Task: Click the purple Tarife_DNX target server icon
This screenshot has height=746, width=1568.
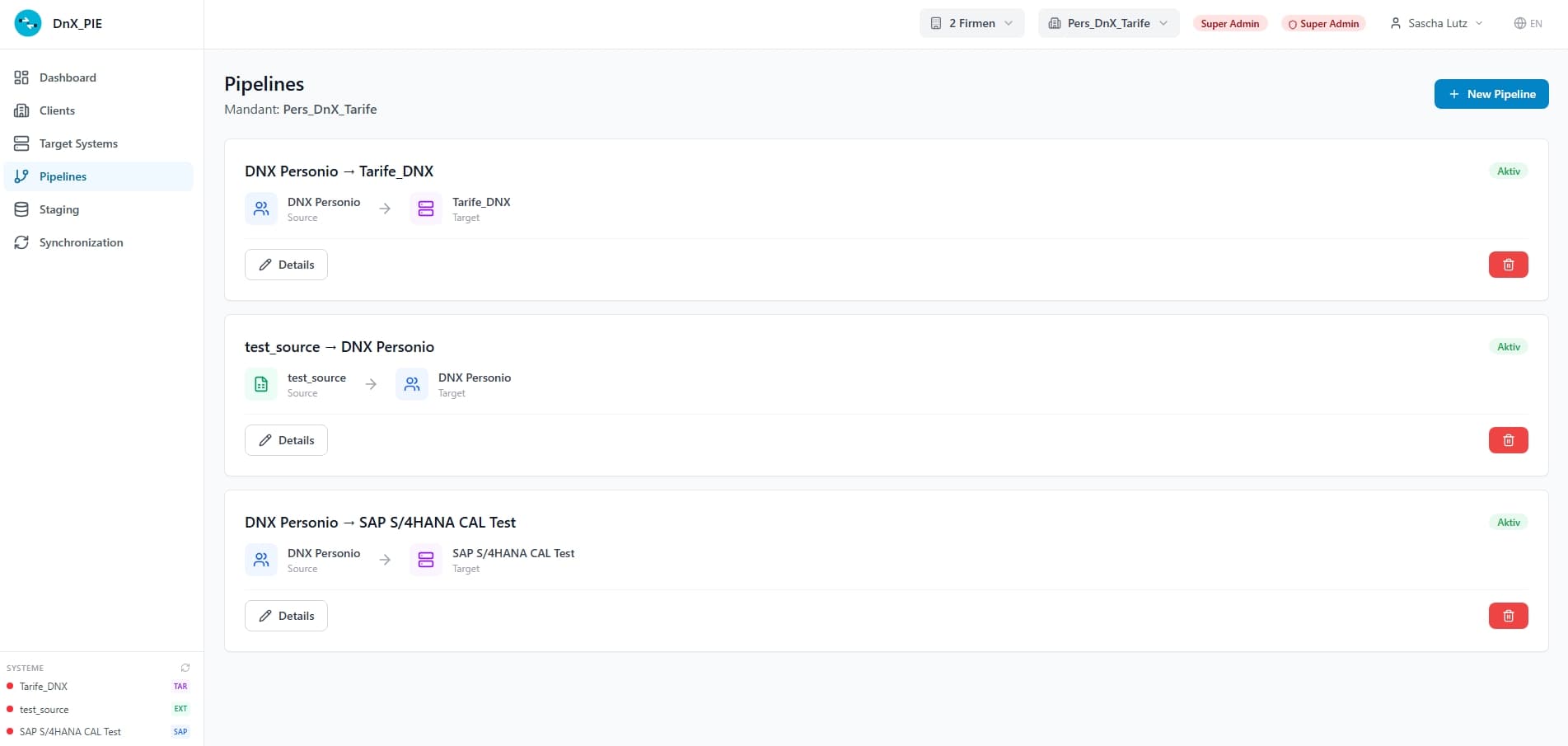Action: click(x=426, y=209)
